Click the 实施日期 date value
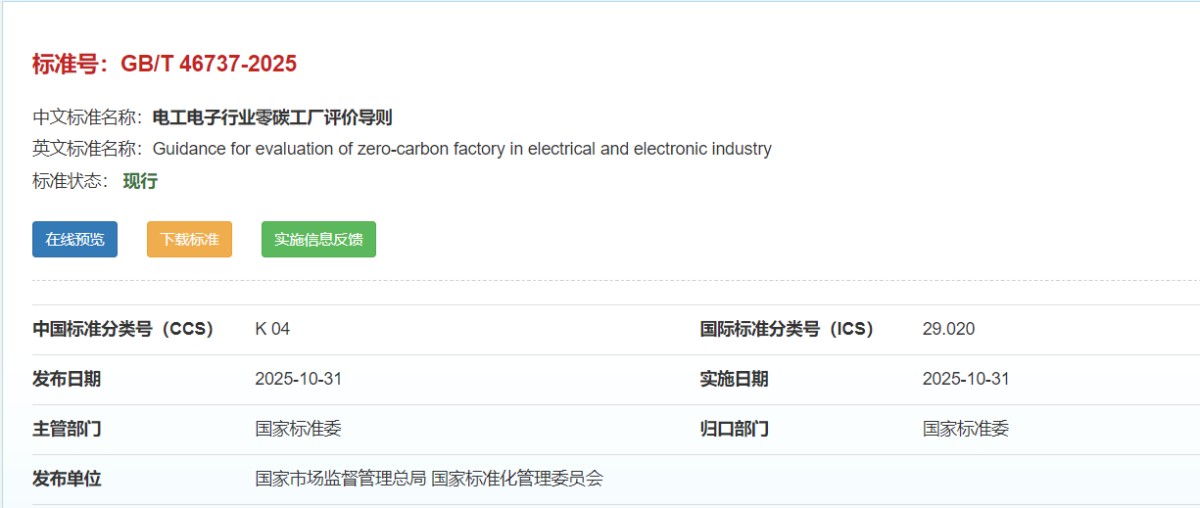This screenshot has width=1200, height=508. click(x=965, y=379)
